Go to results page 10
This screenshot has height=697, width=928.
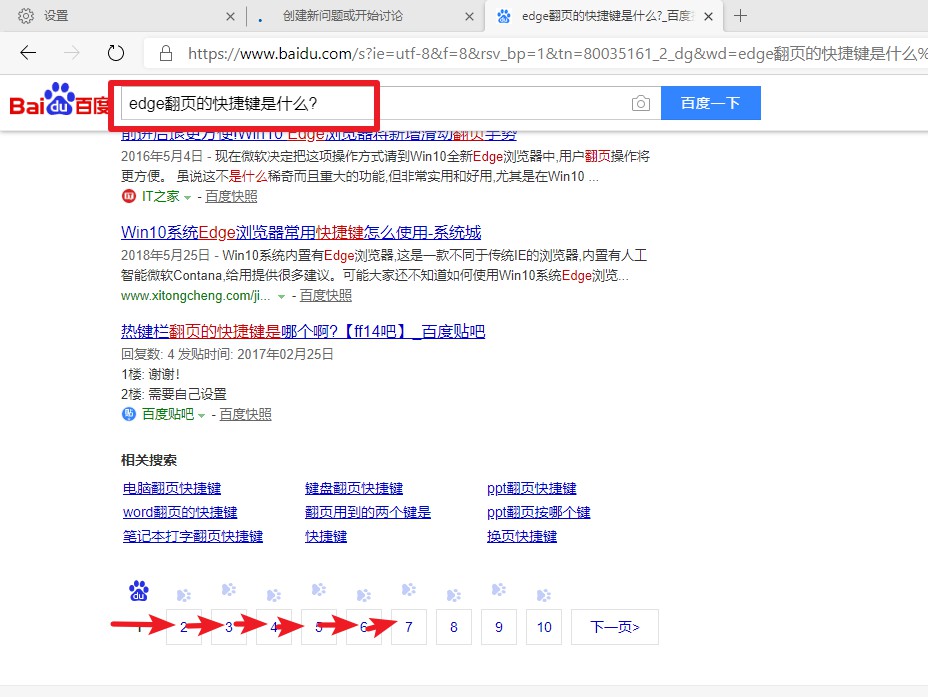[543, 627]
